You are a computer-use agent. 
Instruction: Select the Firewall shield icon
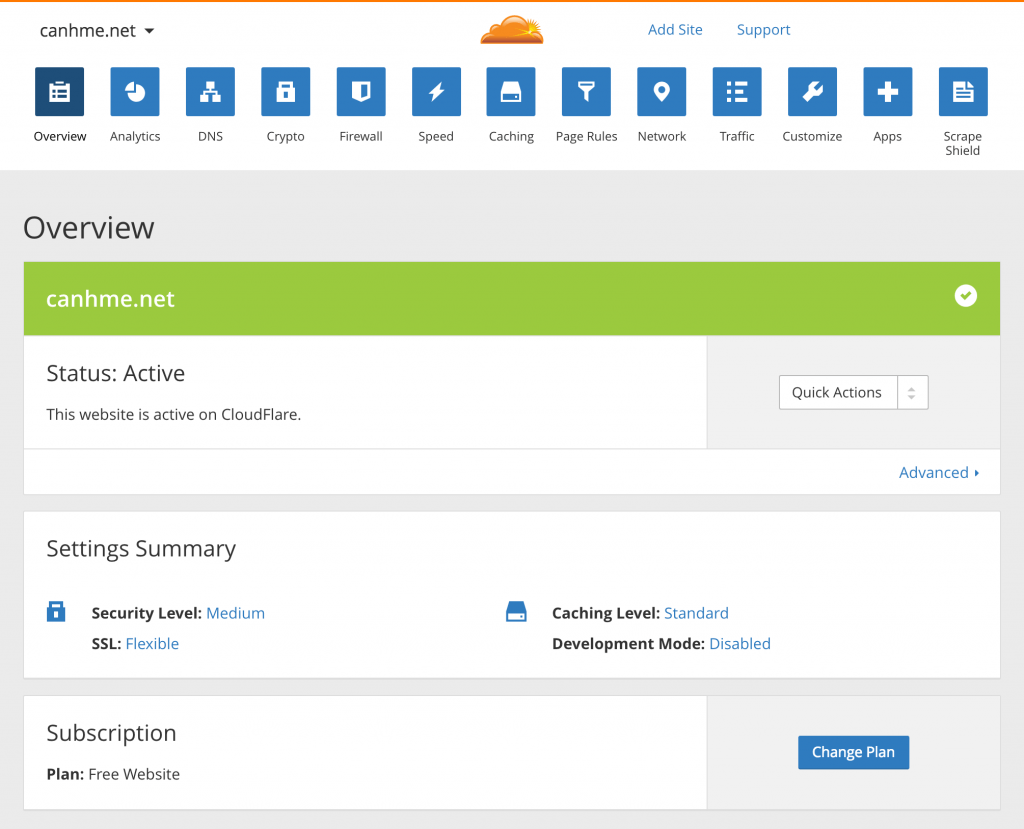[361, 92]
